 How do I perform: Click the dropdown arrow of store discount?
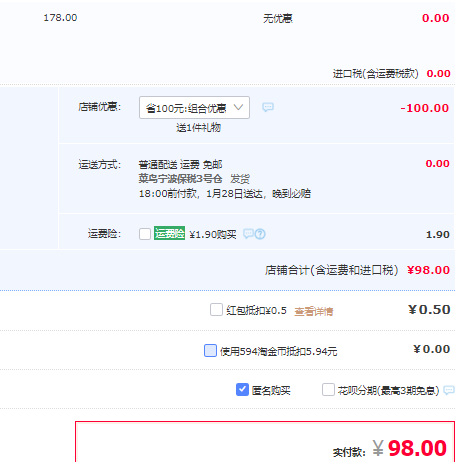click(238, 107)
